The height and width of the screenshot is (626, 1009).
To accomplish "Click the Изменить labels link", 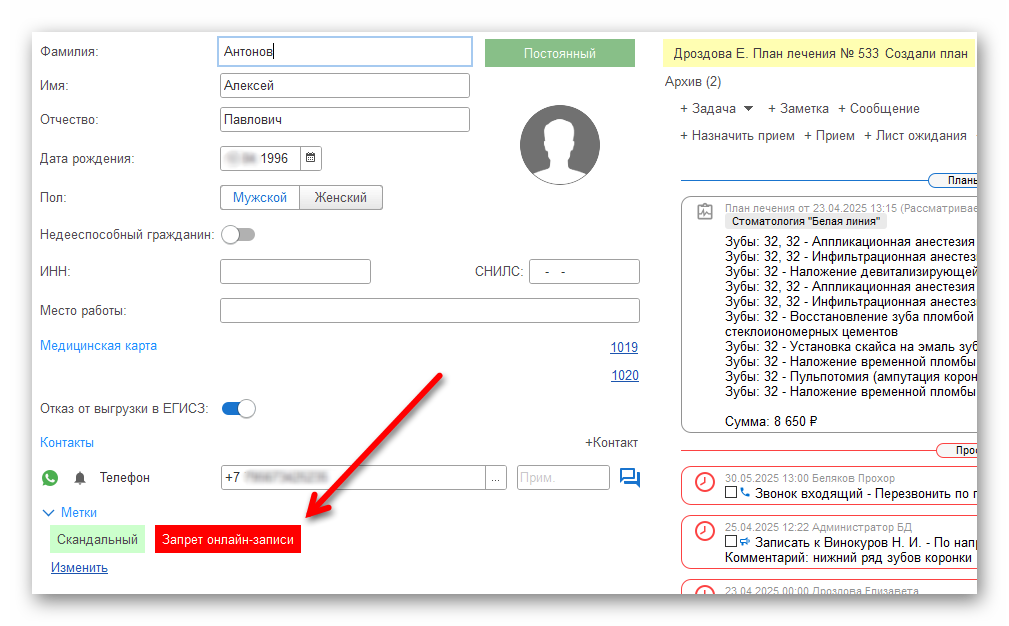I will (79, 567).
